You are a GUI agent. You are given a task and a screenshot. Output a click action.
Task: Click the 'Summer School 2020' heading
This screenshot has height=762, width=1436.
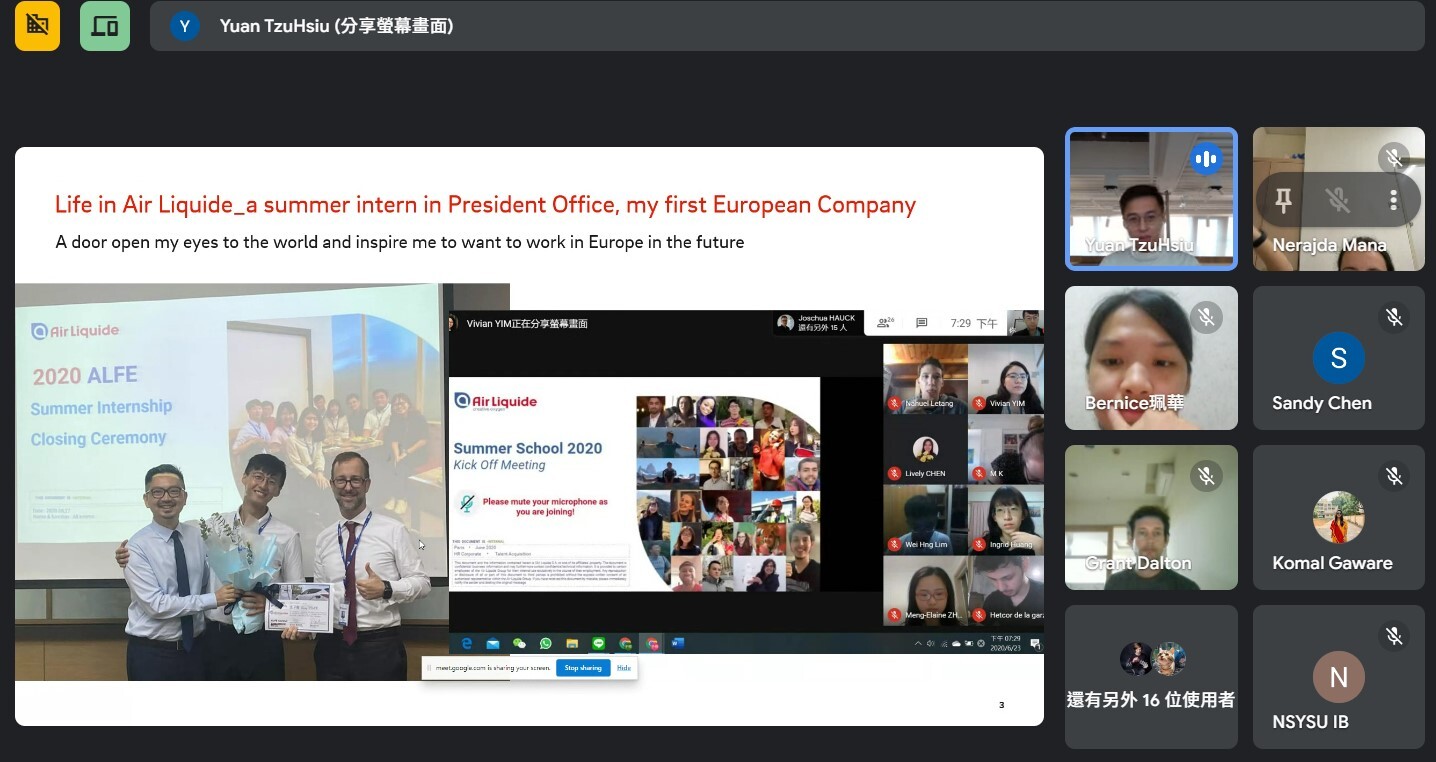[528, 448]
